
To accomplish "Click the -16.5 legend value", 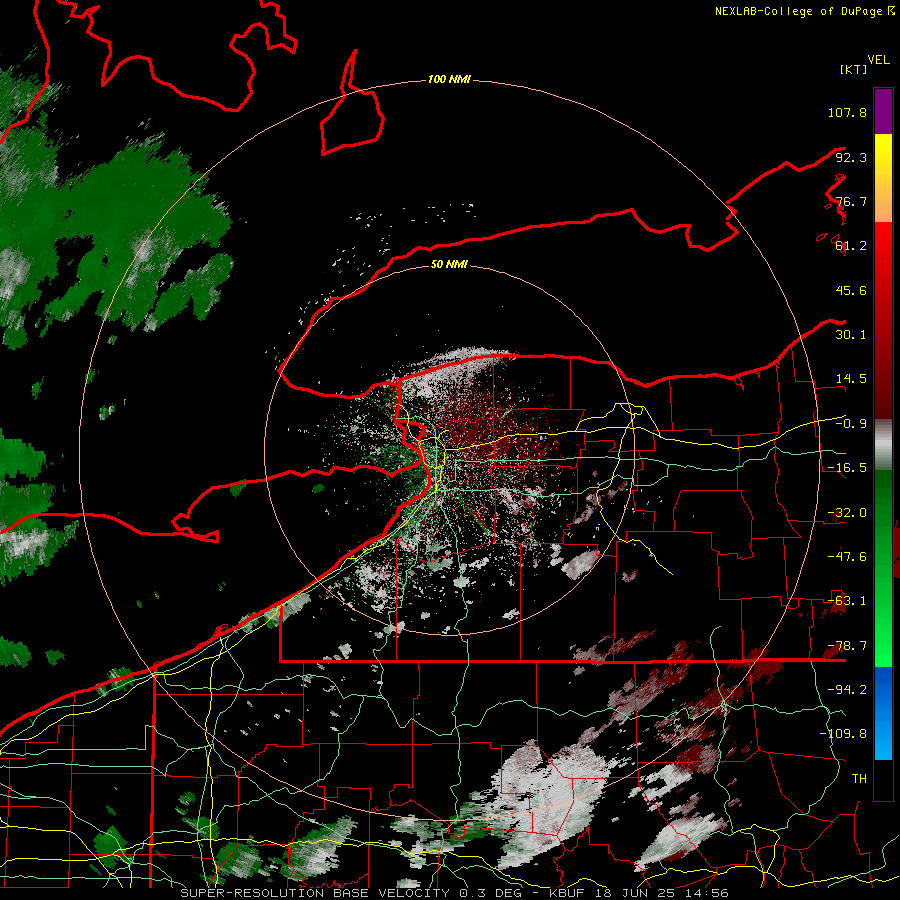I will click(x=847, y=468).
